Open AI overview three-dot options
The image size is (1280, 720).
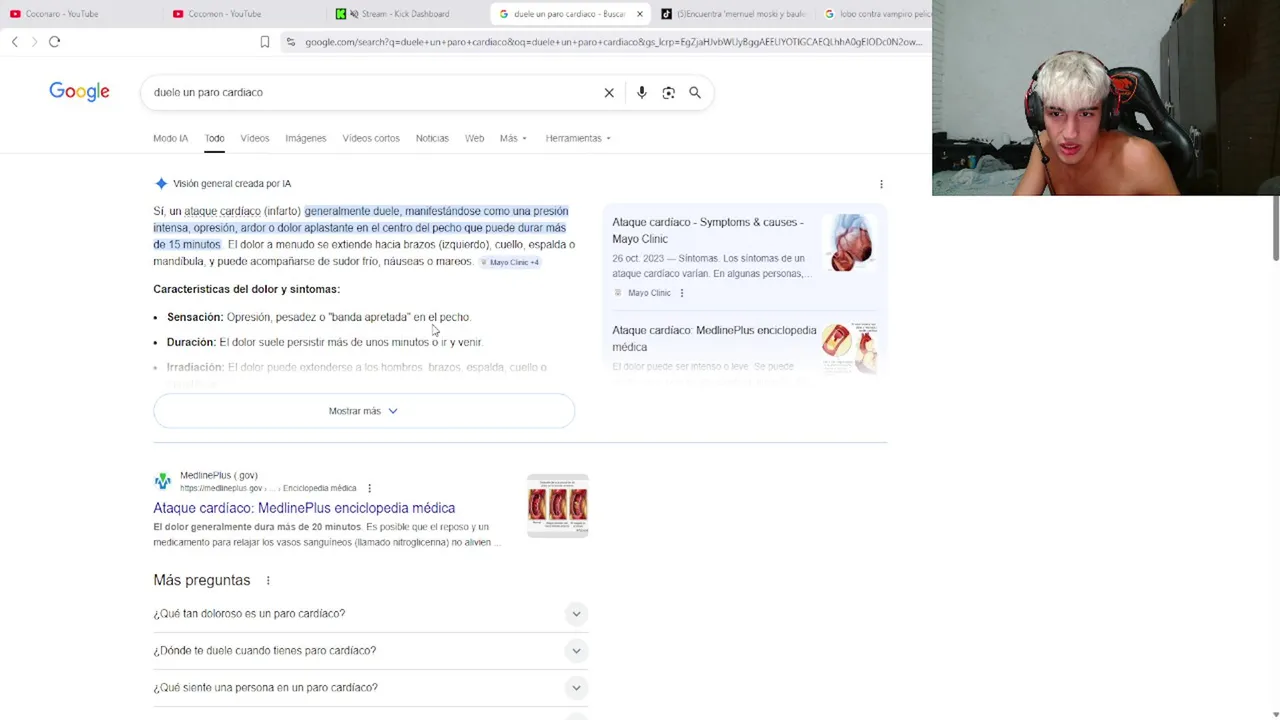(881, 184)
